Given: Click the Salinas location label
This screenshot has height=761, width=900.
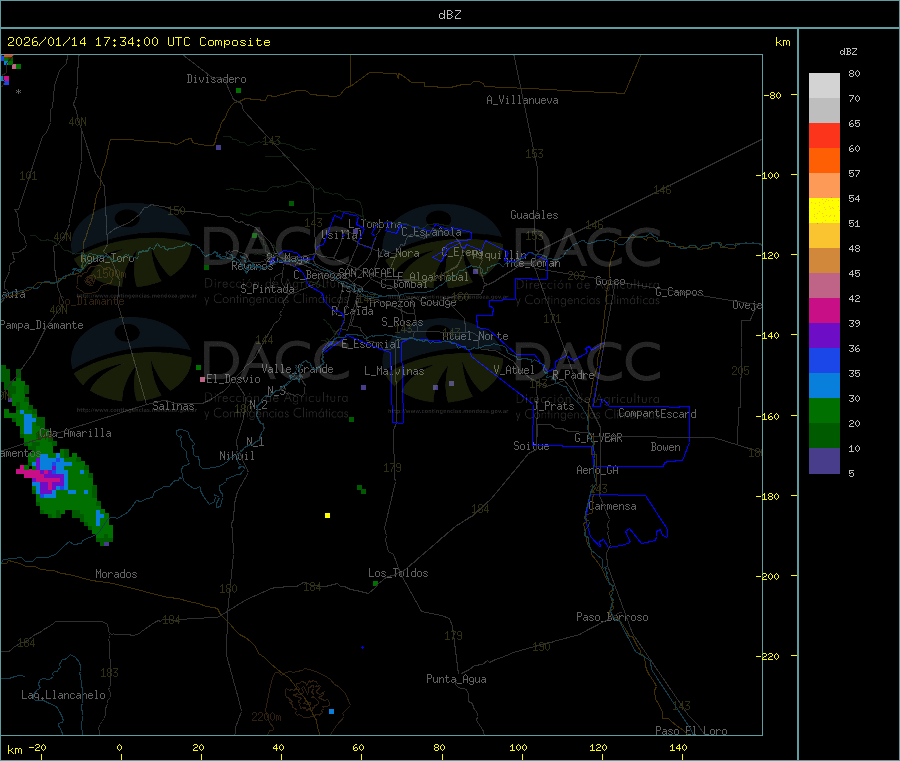Looking at the screenshot, I should click(173, 406).
